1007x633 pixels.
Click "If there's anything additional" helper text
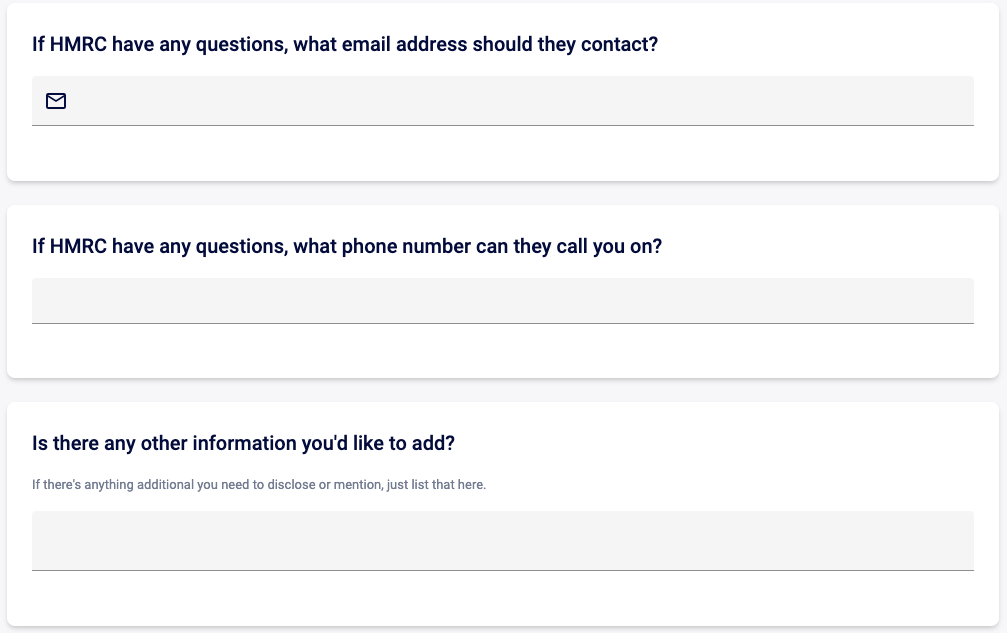[113, 485]
